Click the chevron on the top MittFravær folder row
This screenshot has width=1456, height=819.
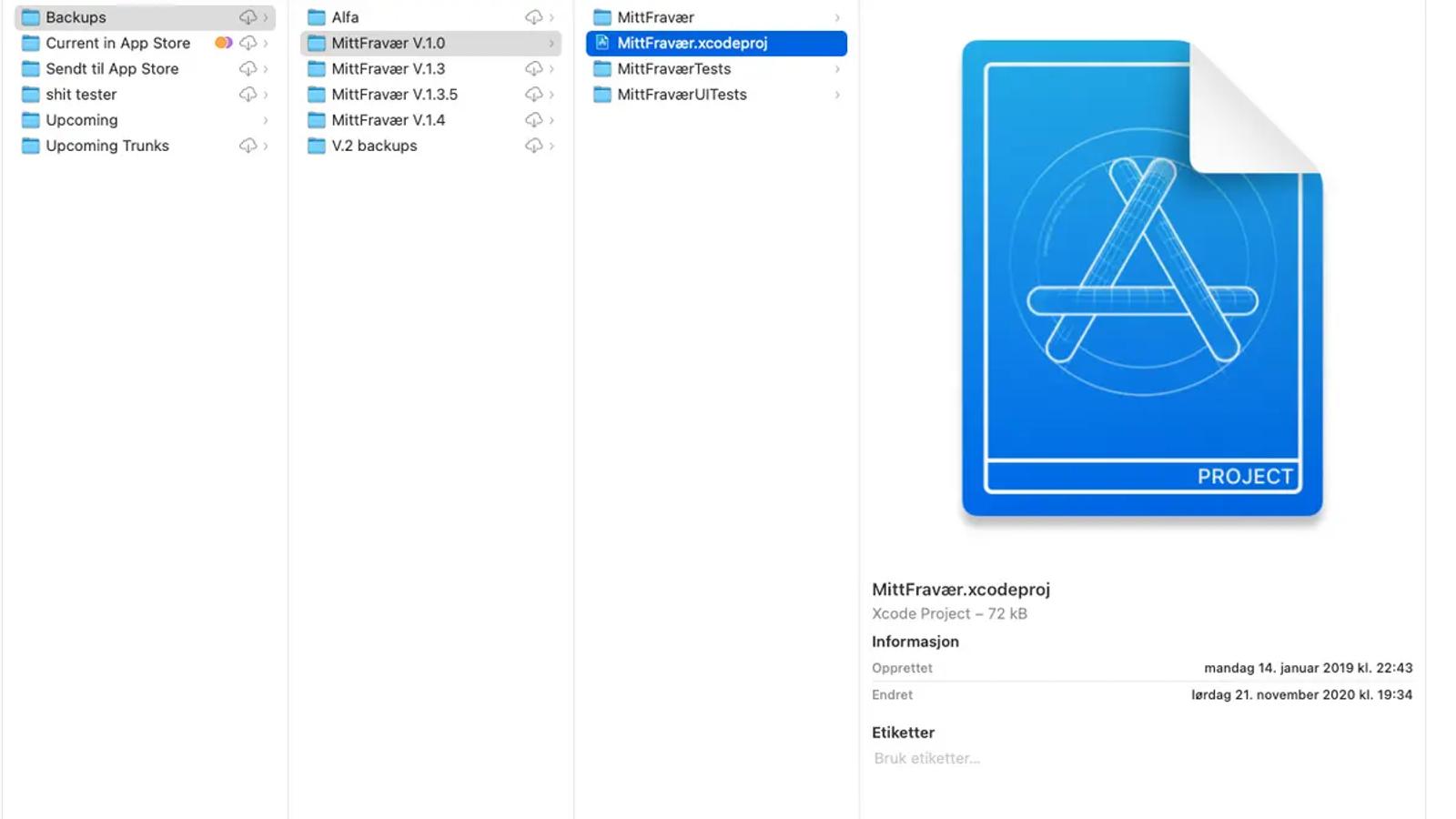click(x=837, y=17)
